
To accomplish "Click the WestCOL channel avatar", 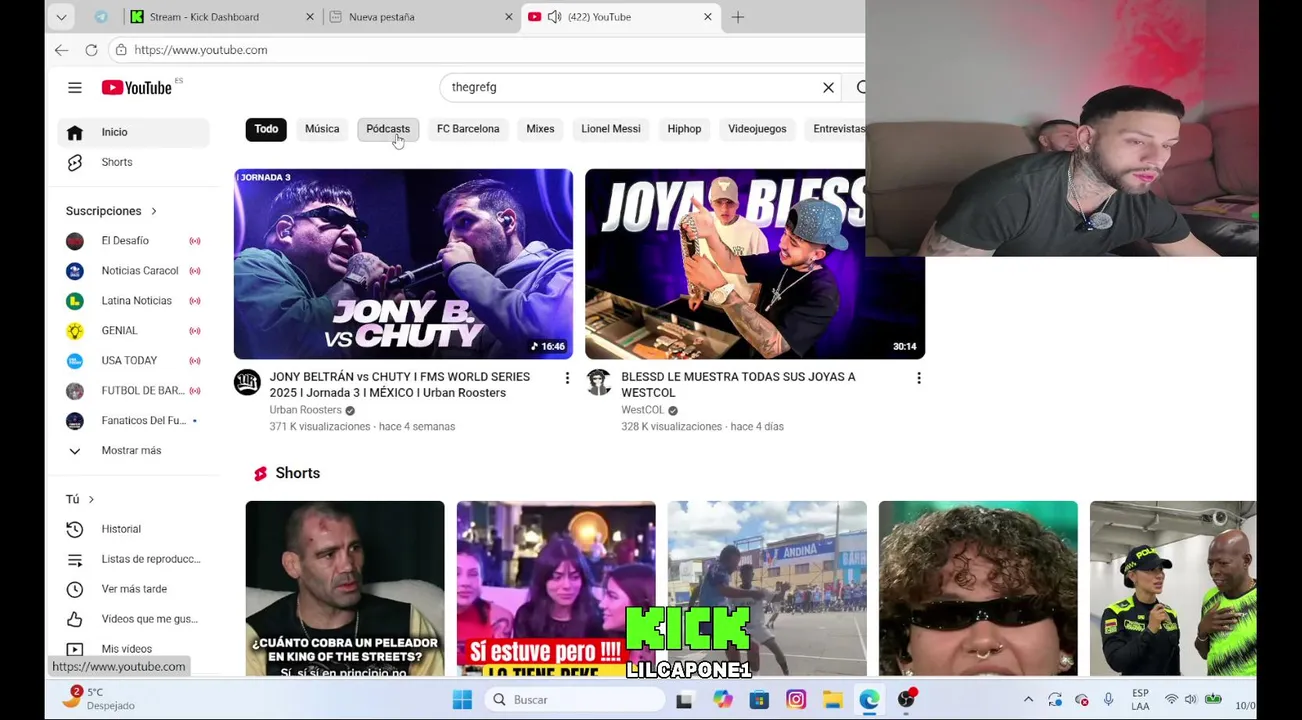I will click(x=598, y=382).
